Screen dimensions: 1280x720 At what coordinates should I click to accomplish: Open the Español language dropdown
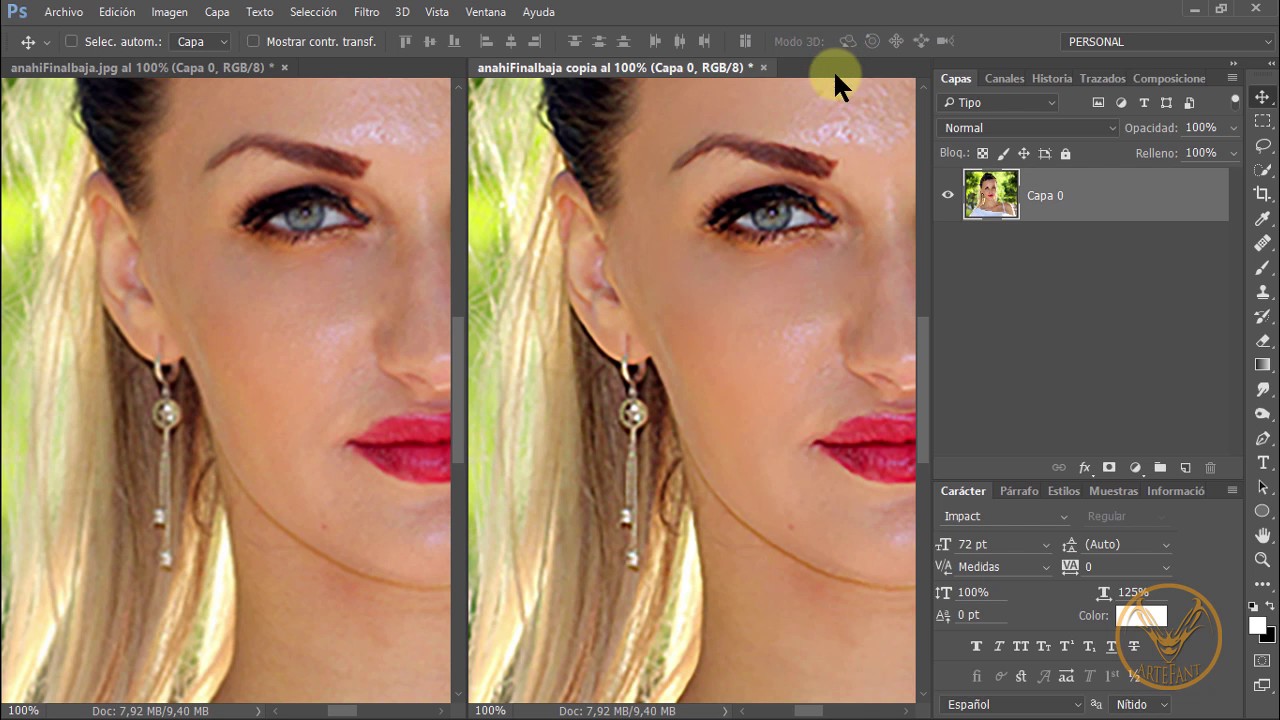1012,704
